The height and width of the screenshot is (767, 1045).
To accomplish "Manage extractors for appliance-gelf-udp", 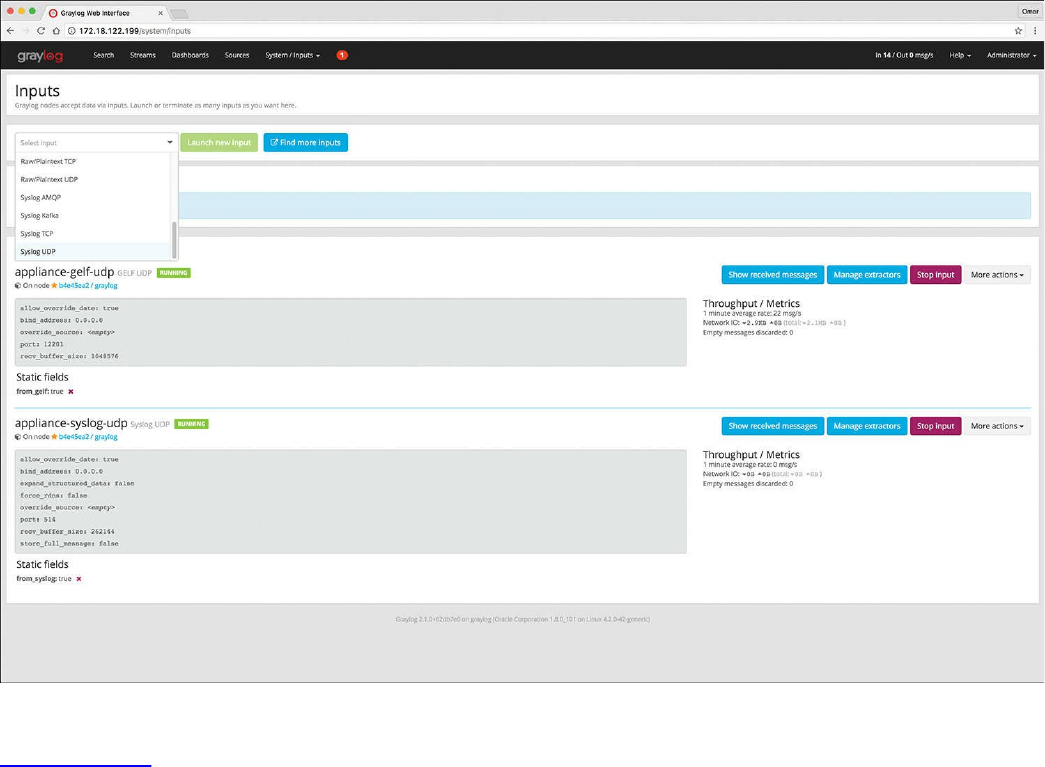I will 867,275.
